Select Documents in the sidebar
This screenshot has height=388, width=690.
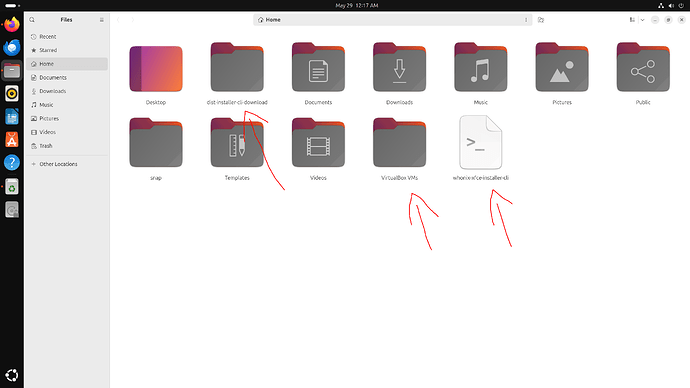[x=67, y=77]
